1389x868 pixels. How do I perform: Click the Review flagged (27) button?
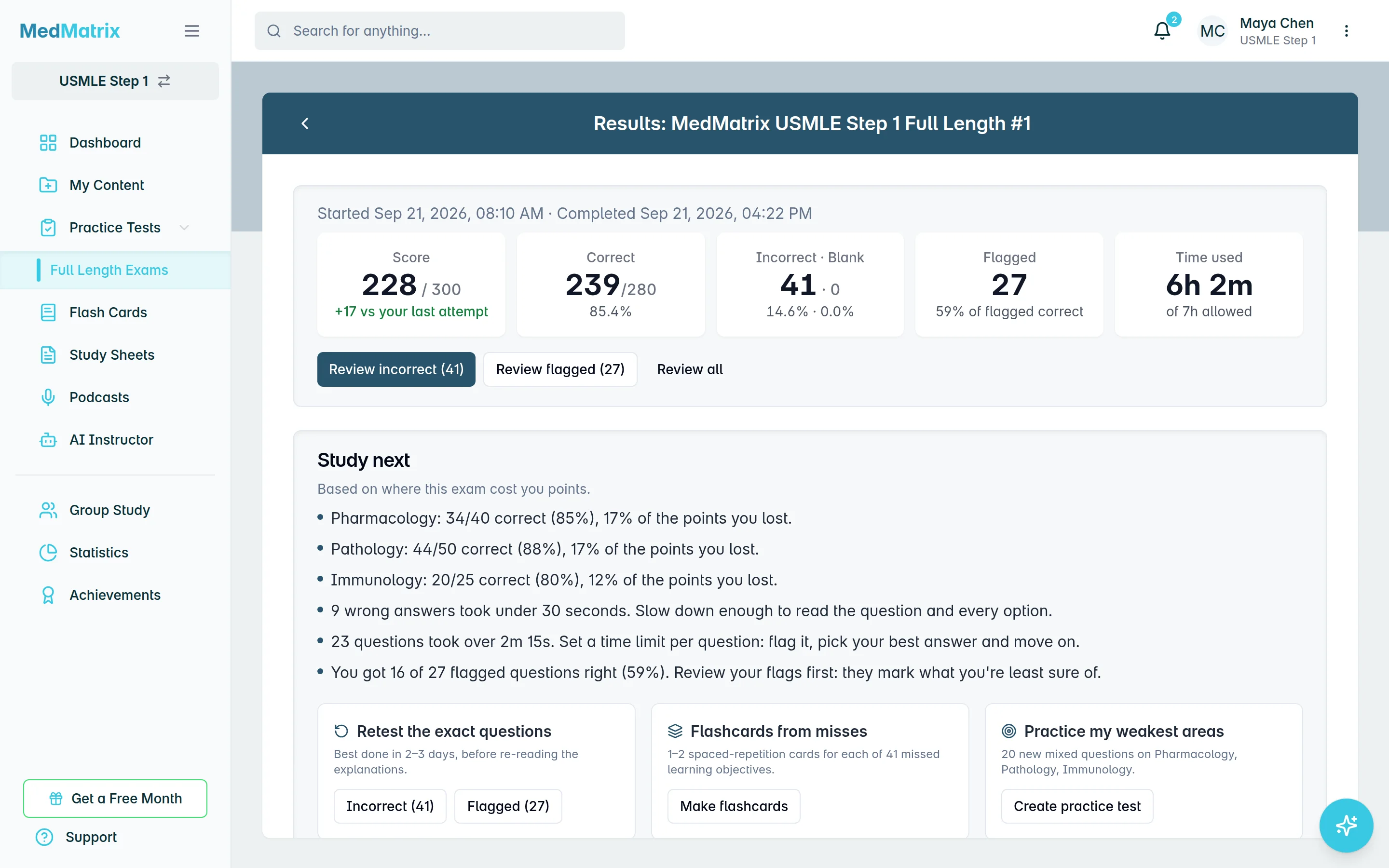point(560,369)
